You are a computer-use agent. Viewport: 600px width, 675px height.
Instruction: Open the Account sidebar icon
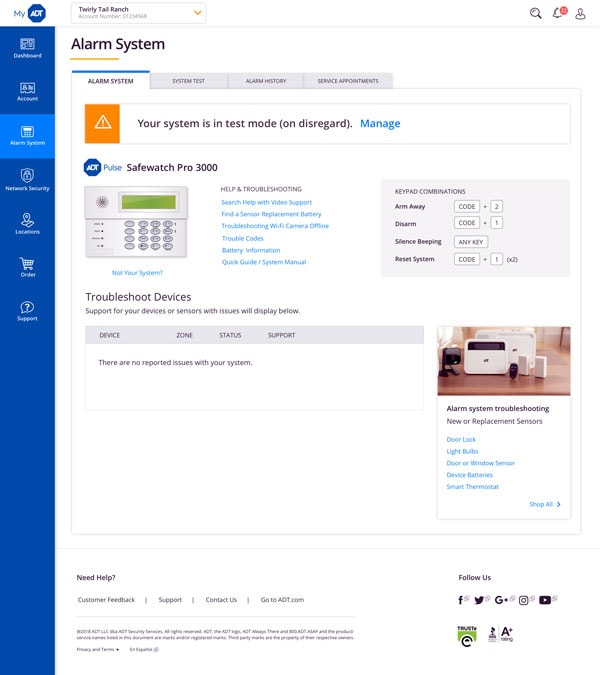(x=27, y=88)
